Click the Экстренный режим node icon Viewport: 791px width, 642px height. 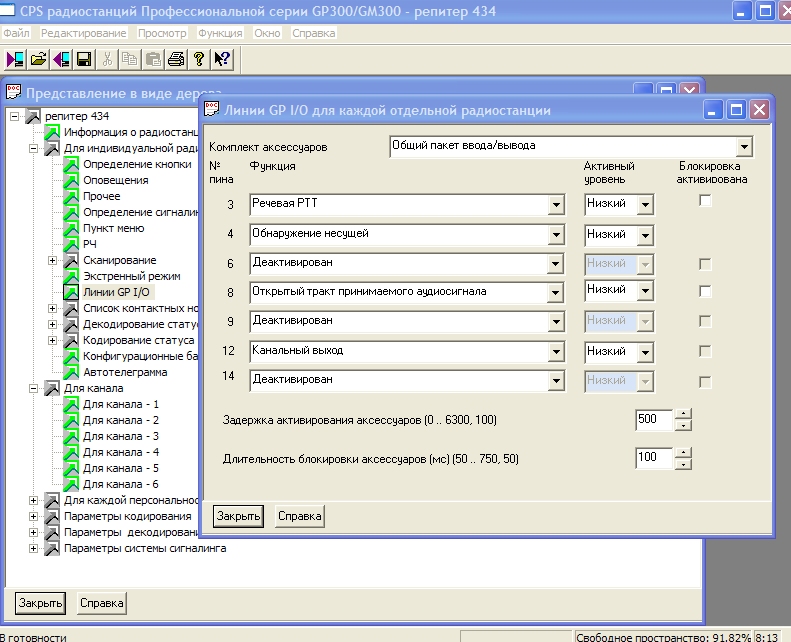[x=71, y=276]
